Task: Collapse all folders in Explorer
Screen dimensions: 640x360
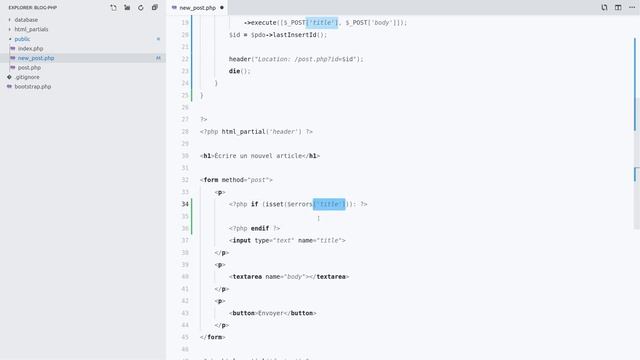Action: pos(155,7)
